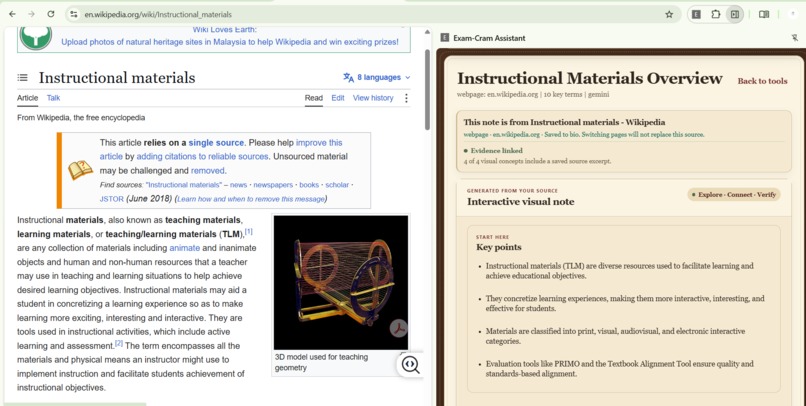The width and height of the screenshot is (806, 406).
Task: Open the 'improve this article' link
Action: [x=221, y=150]
